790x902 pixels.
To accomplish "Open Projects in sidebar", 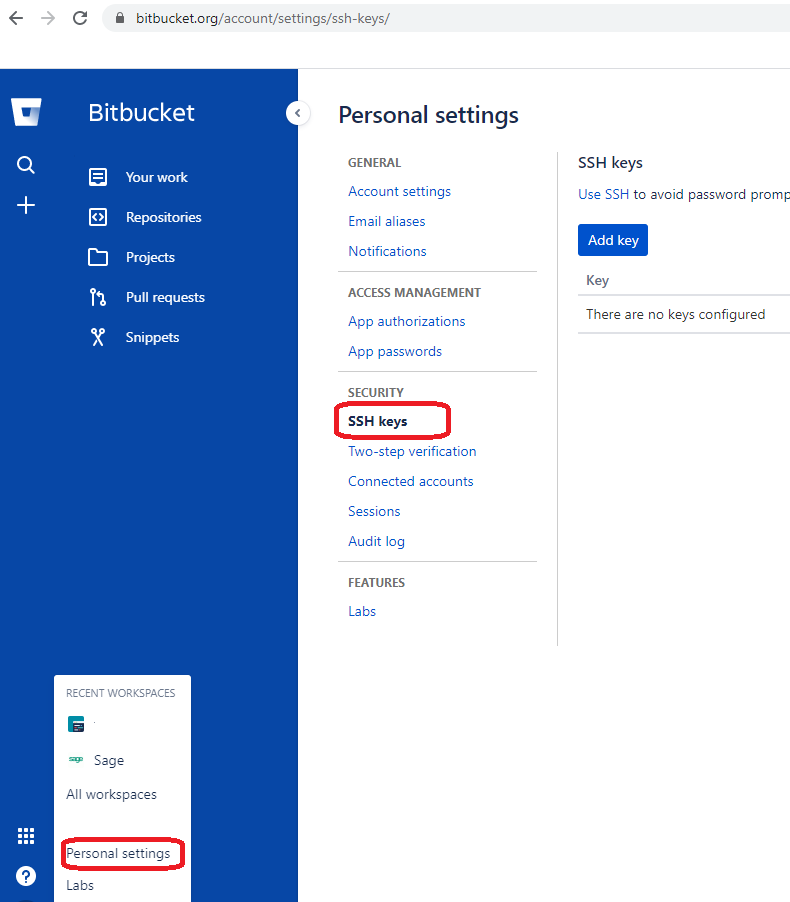I will point(150,257).
